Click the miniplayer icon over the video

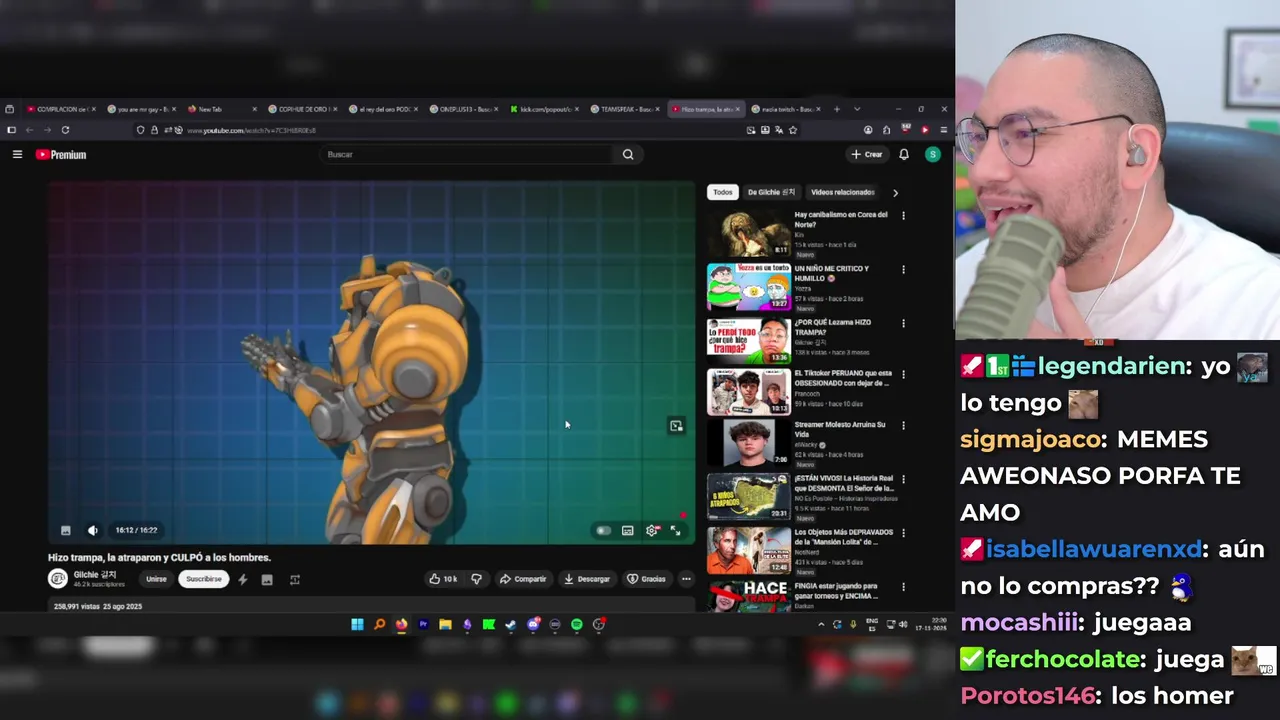676,426
